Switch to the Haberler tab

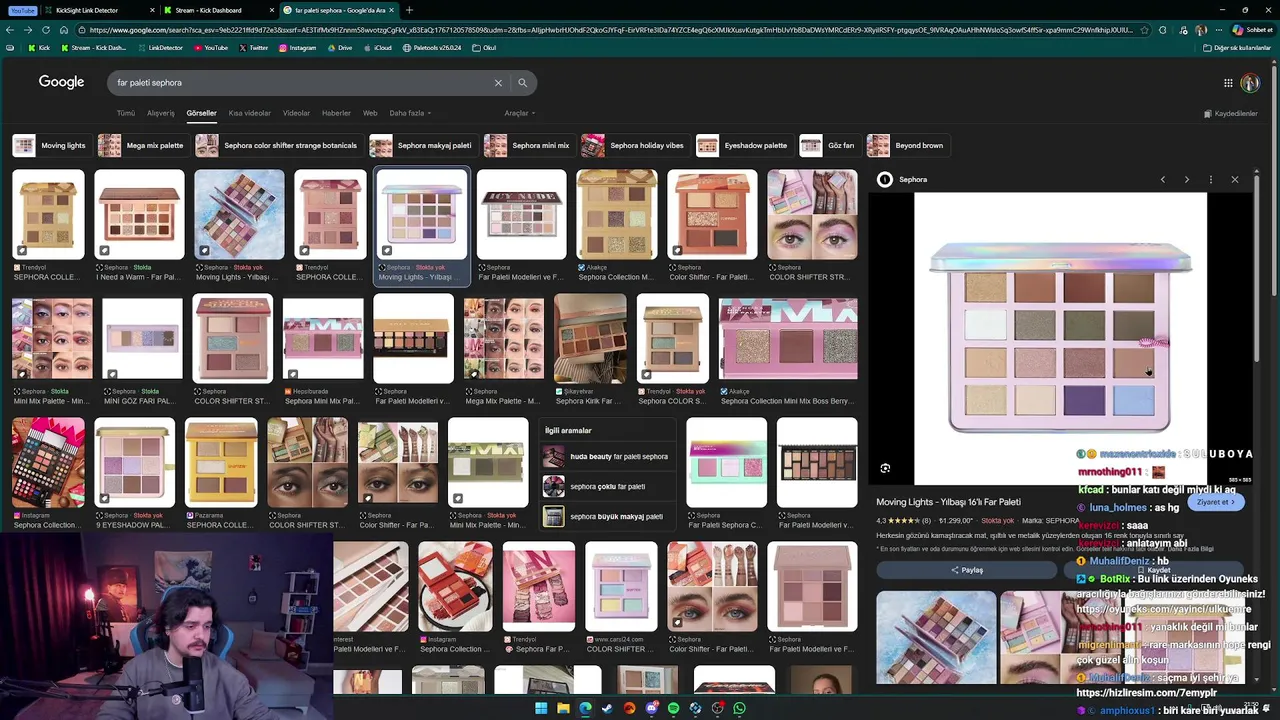(x=336, y=113)
